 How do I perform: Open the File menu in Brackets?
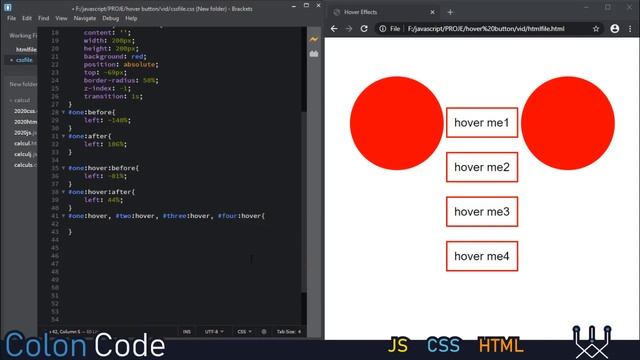11,18
